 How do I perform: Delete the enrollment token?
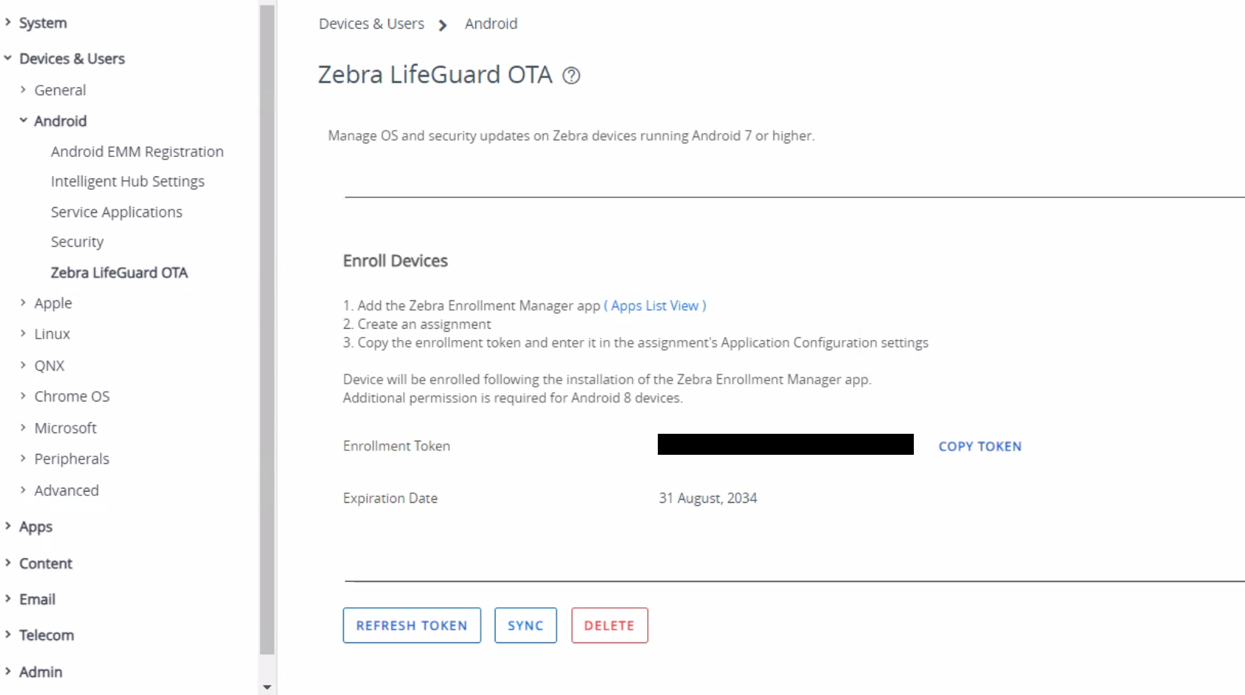pyautogui.click(x=609, y=624)
